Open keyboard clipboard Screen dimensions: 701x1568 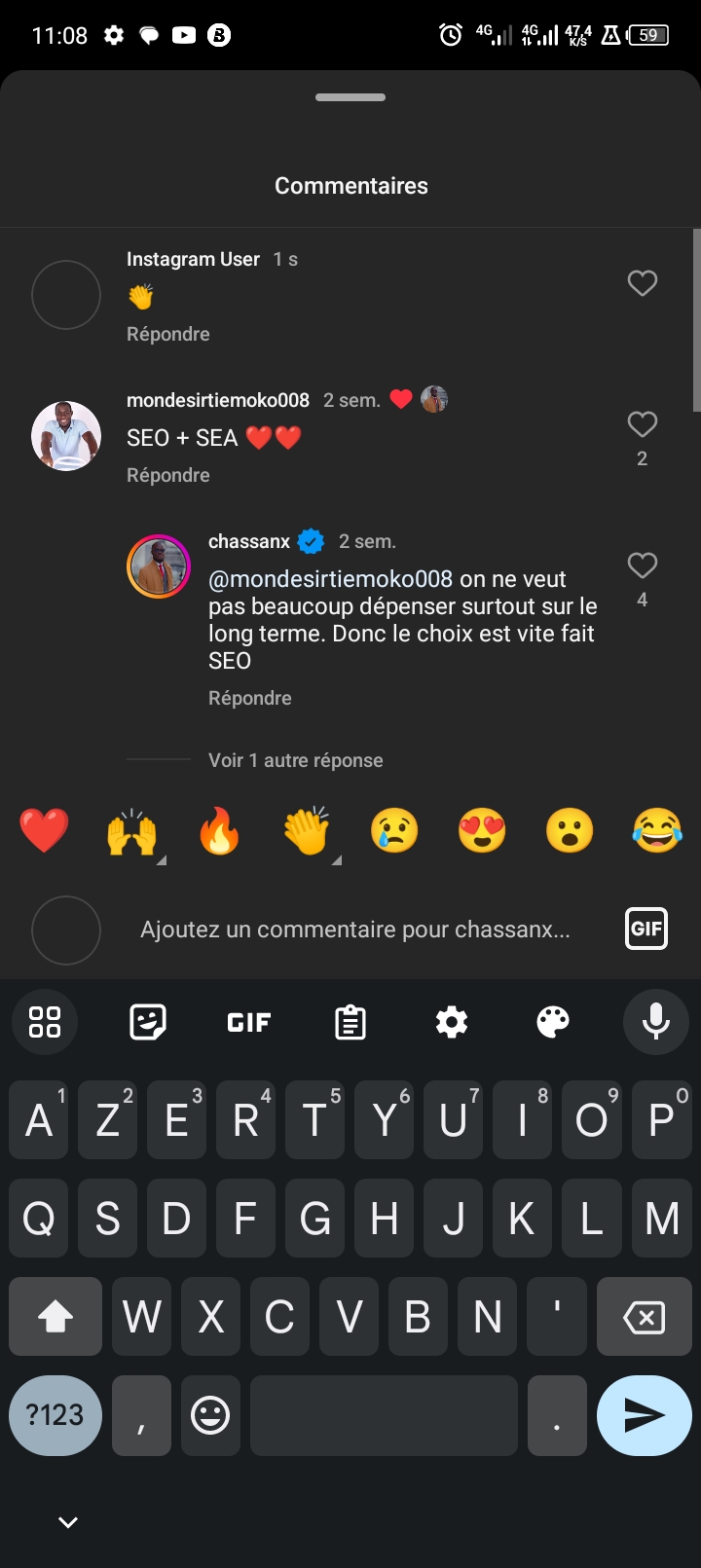pyautogui.click(x=350, y=1022)
